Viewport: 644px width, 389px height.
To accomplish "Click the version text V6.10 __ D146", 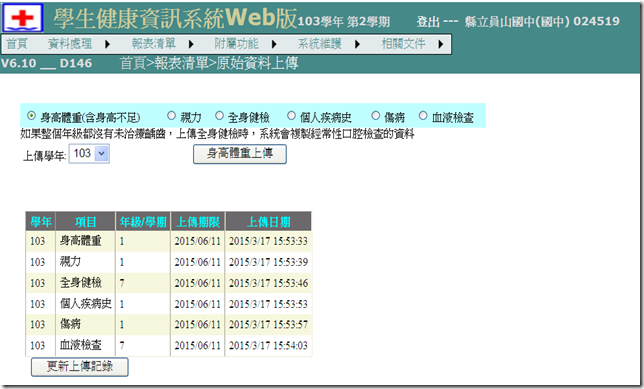I will coord(46,63).
